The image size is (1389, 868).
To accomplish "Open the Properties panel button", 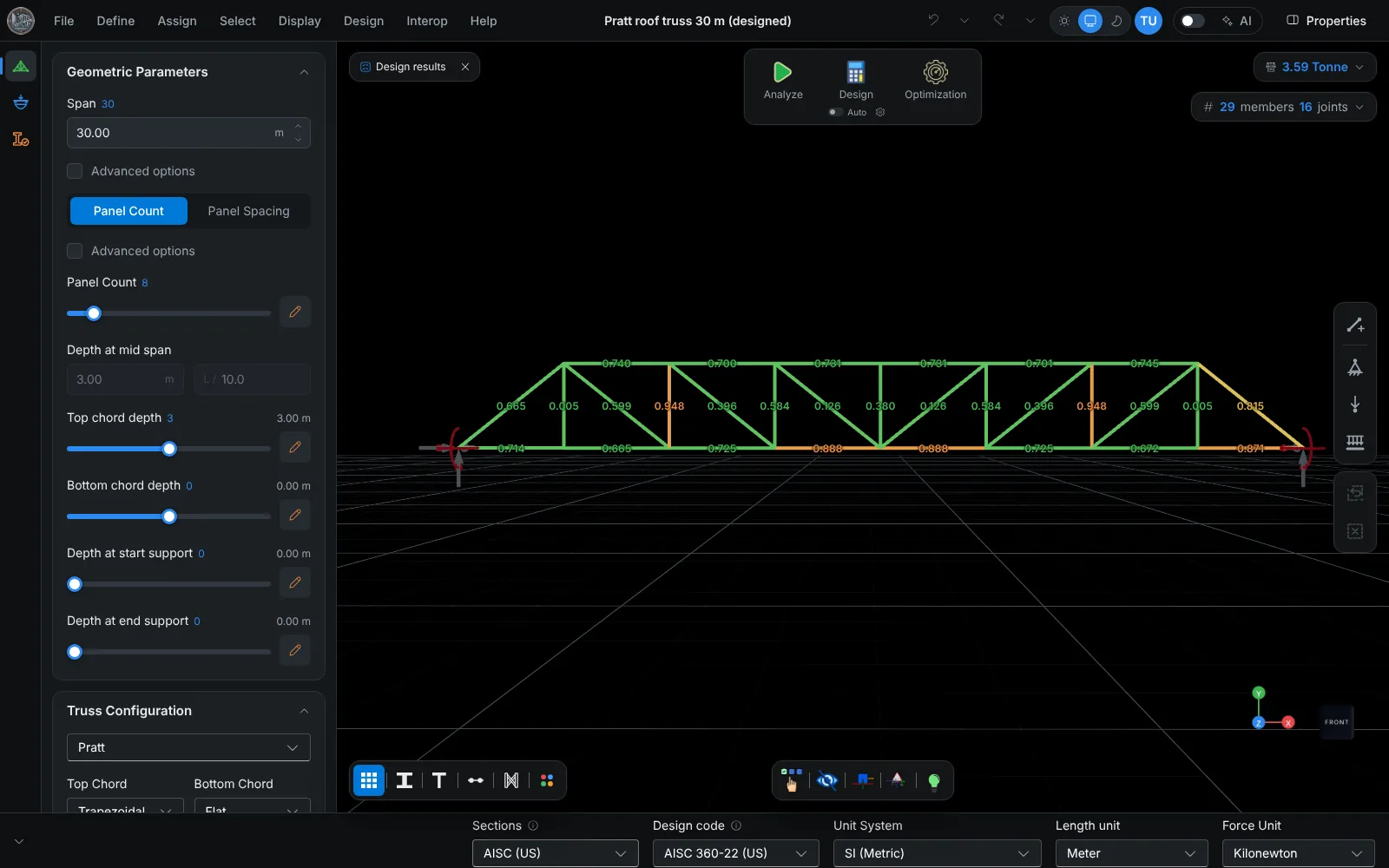I will click(1326, 21).
